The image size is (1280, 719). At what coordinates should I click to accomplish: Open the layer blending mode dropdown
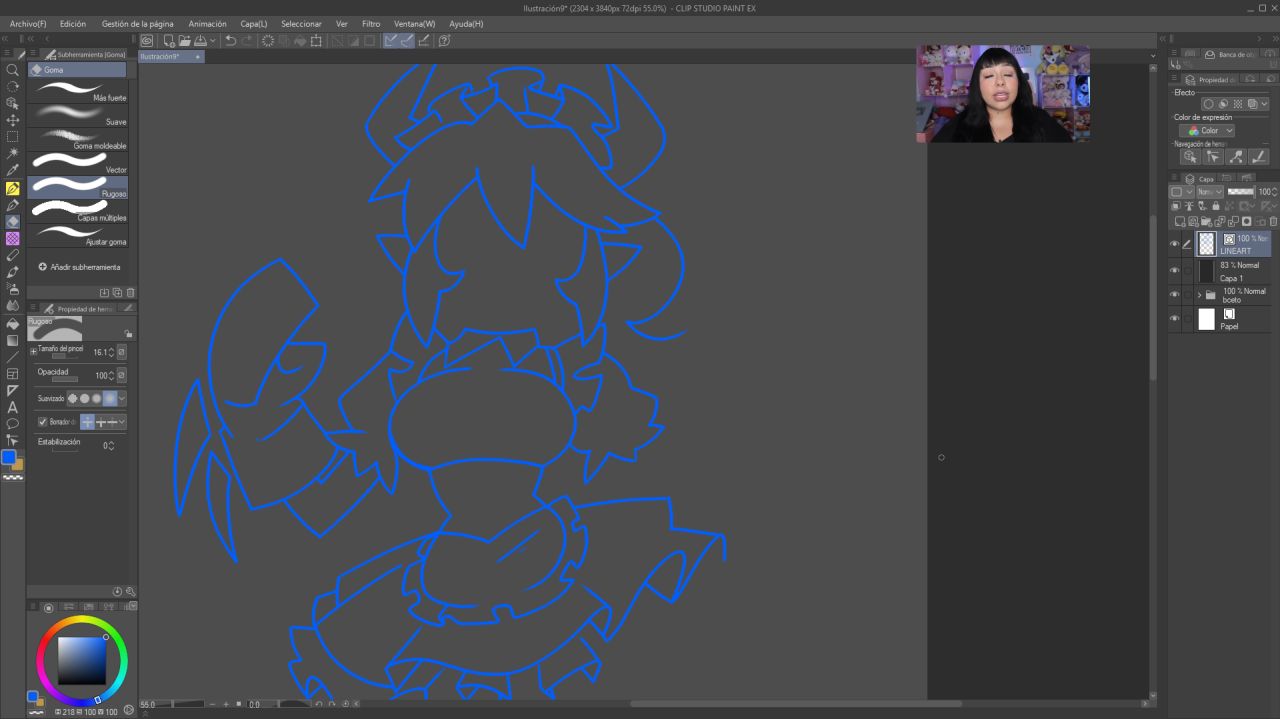(x=1210, y=191)
